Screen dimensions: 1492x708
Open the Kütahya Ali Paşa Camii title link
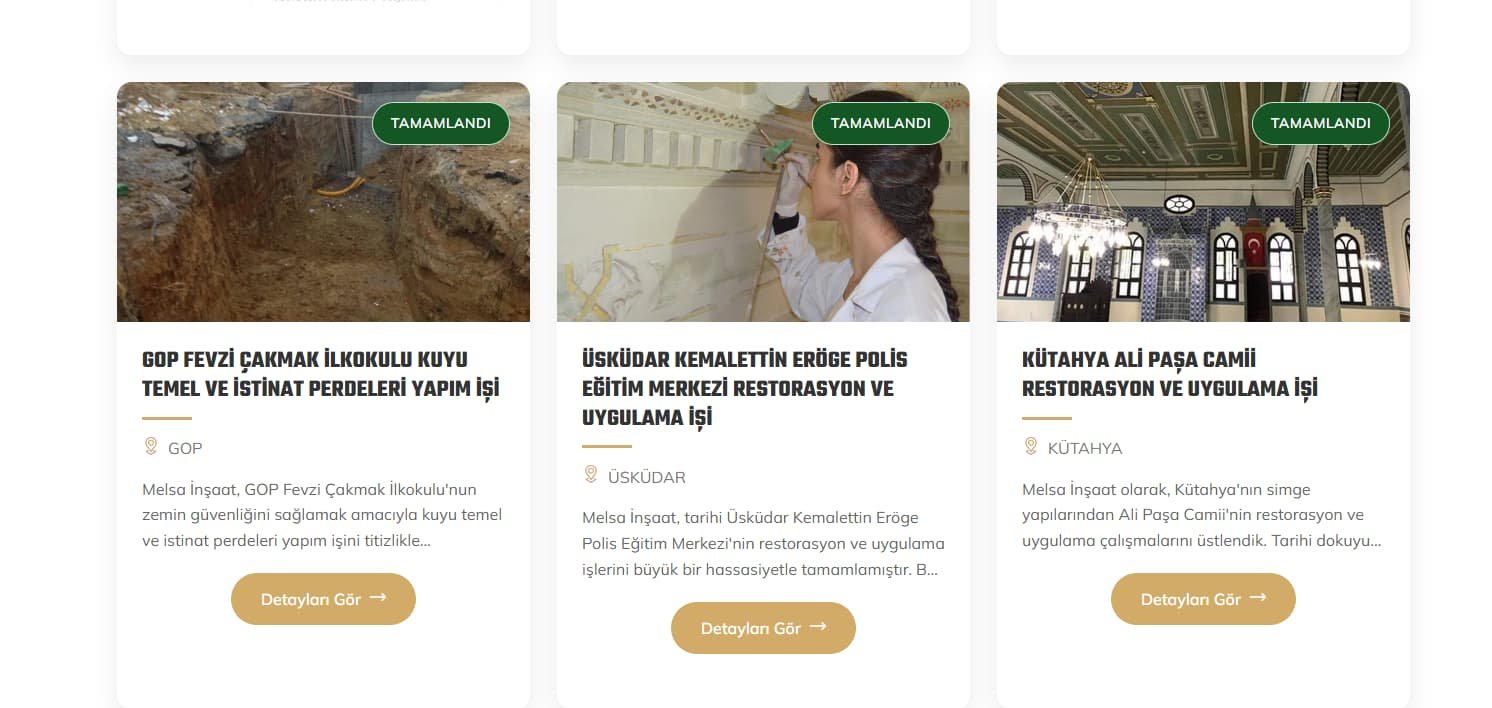coord(1170,374)
